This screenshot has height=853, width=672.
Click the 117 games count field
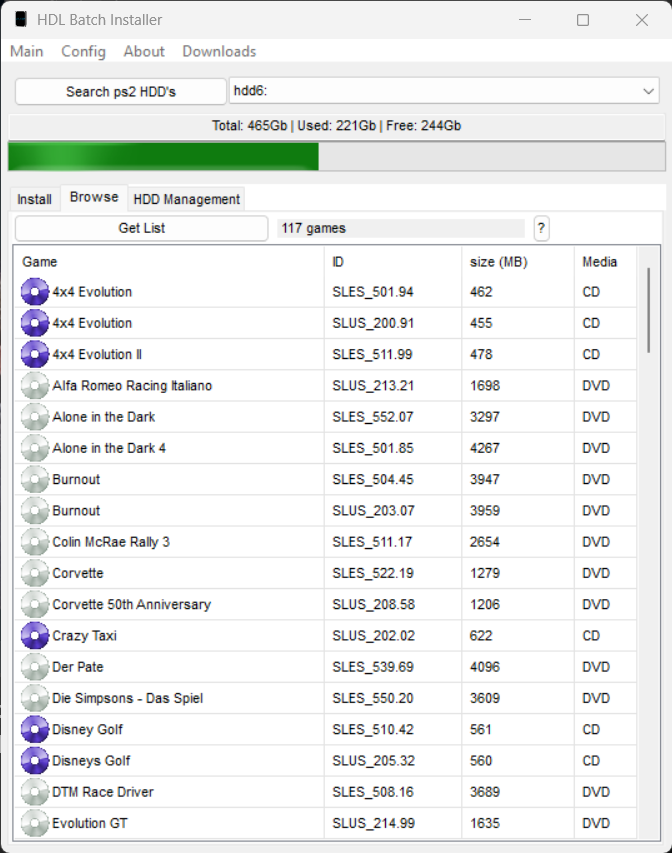[x=400, y=228]
